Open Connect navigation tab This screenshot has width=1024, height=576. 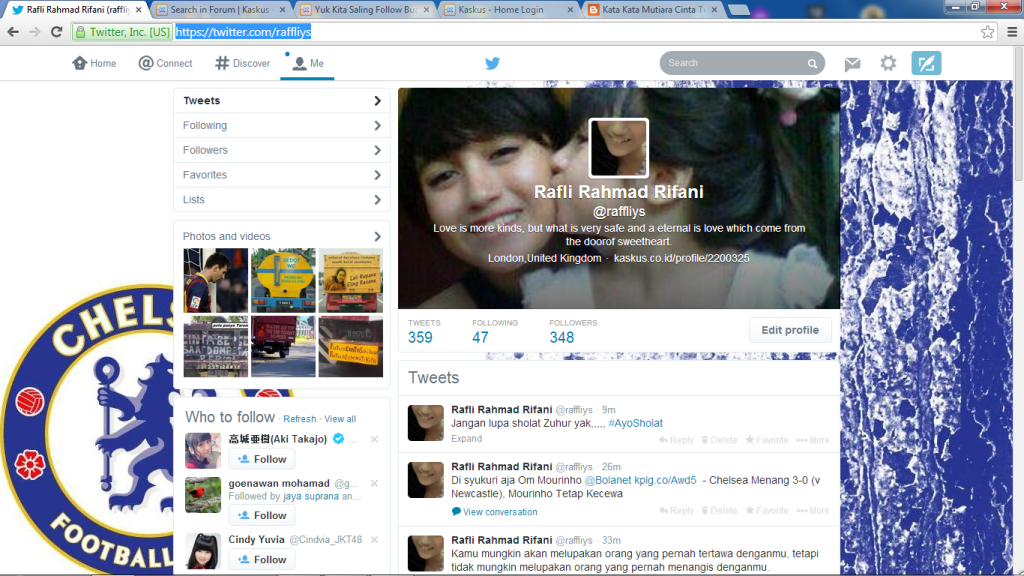coord(165,63)
